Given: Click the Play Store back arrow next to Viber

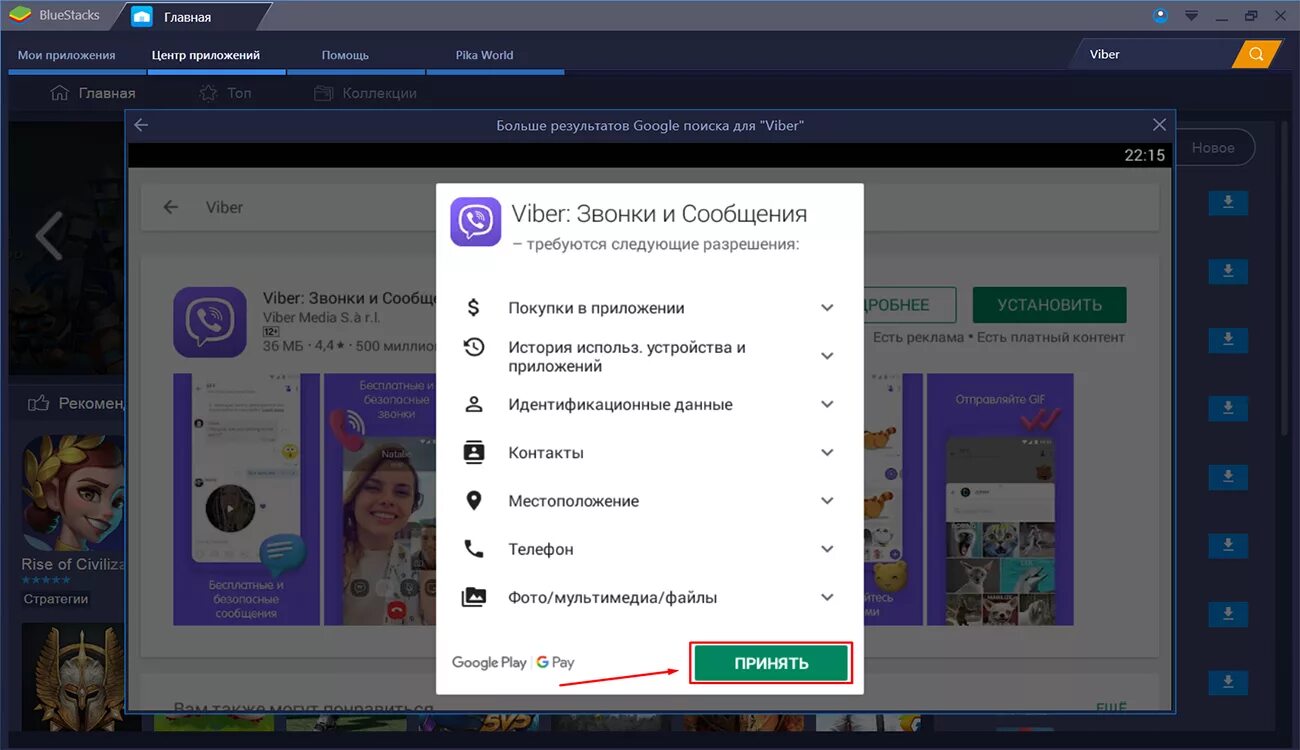Looking at the screenshot, I should [x=171, y=207].
